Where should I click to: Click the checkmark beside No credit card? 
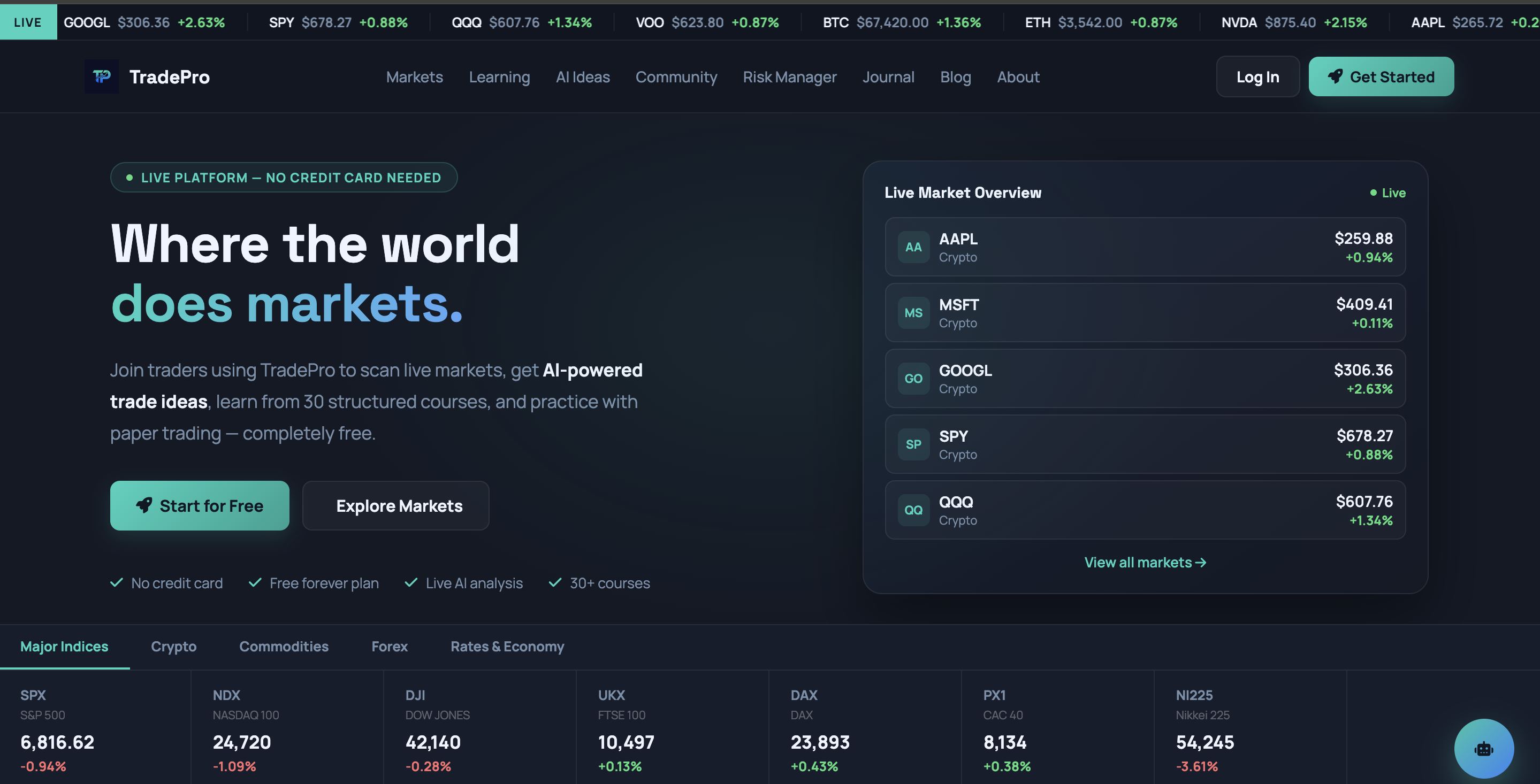(116, 582)
